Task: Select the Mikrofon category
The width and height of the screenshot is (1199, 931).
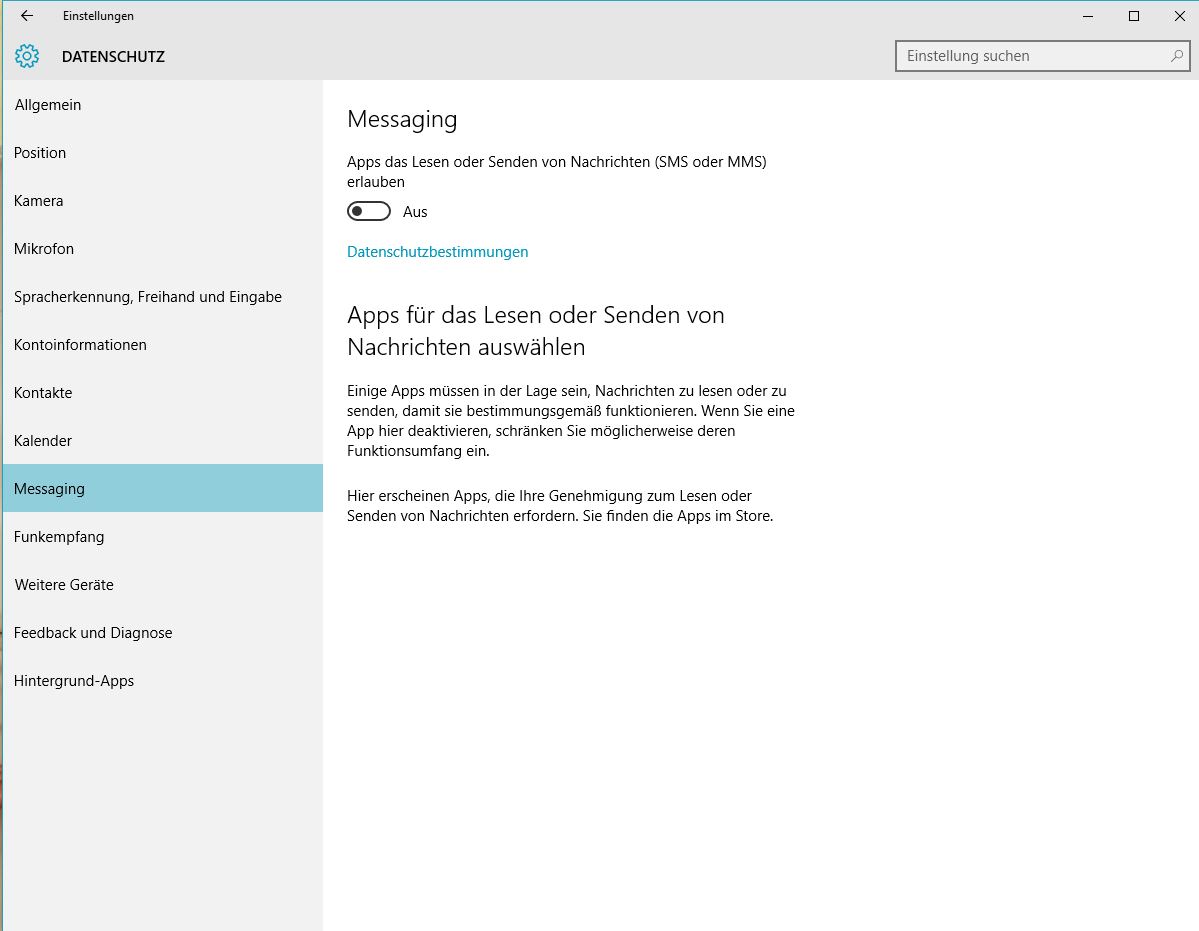Action: point(163,248)
